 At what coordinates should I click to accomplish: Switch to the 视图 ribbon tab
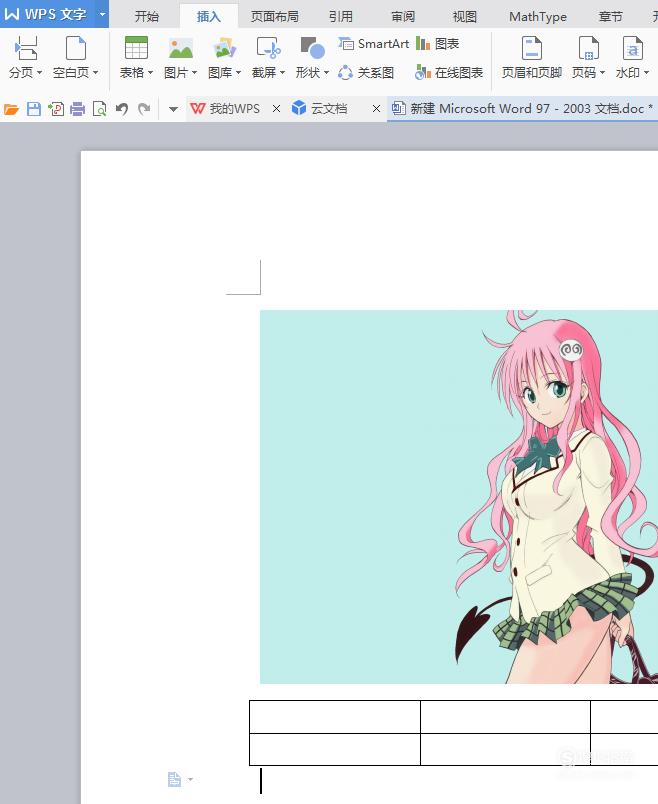pos(465,17)
